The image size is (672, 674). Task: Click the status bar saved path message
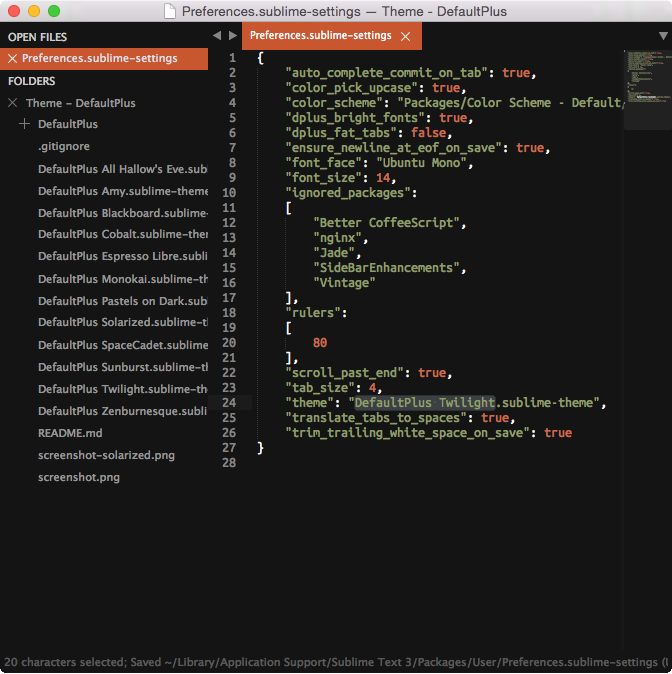point(336,662)
